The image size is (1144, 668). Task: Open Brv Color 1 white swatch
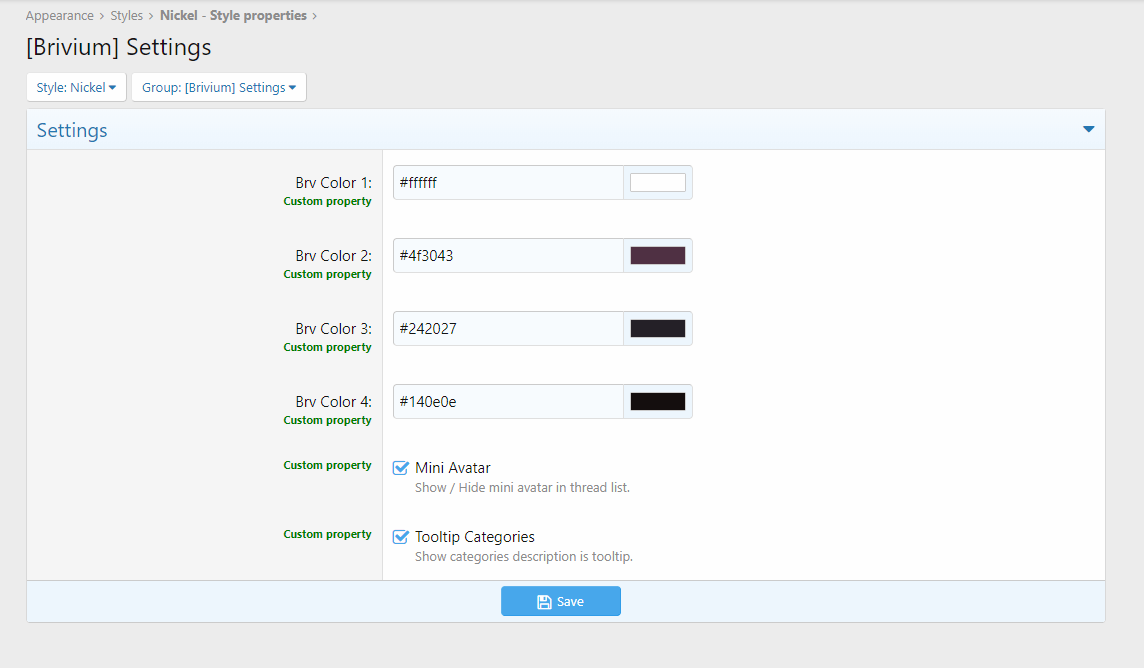click(x=657, y=183)
